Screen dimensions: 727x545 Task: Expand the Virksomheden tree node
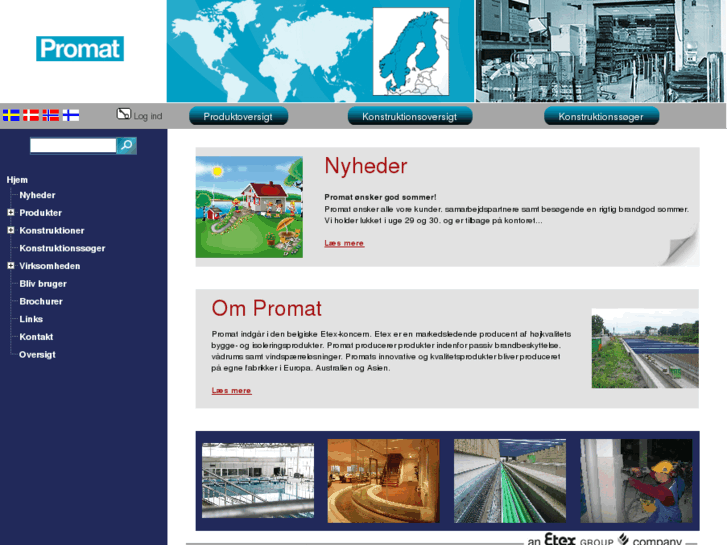tap(11, 266)
